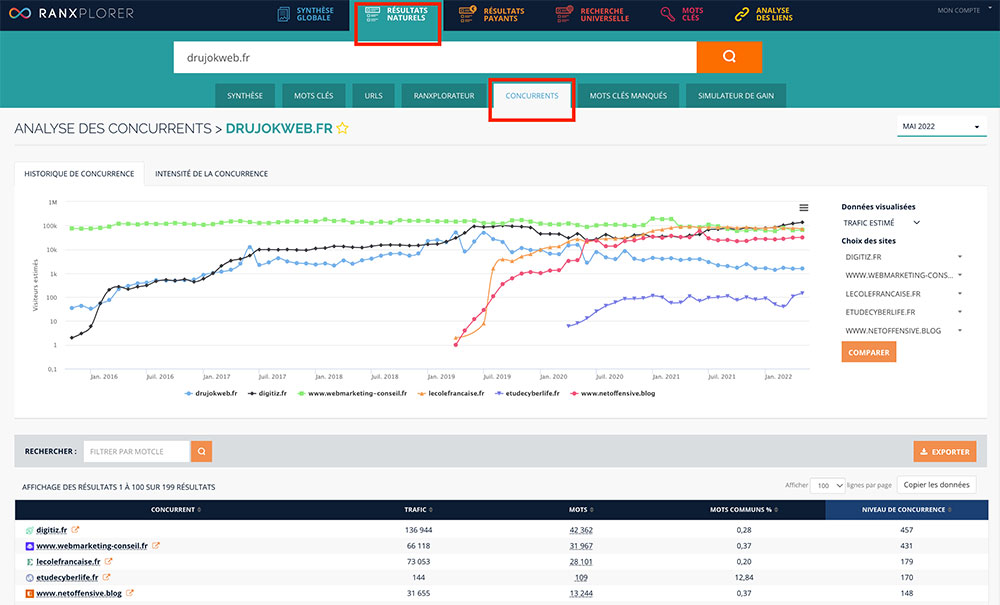Click the Comparer button
This screenshot has width=1000, height=605.
(x=869, y=352)
